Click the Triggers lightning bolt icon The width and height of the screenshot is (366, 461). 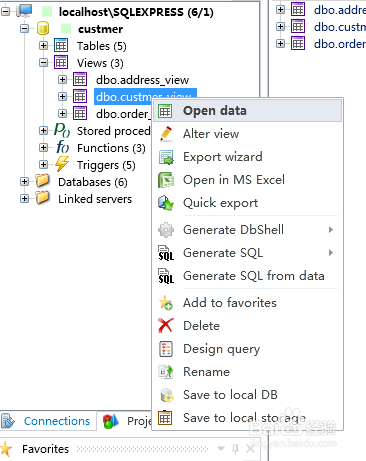pyautogui.click(x=62, y=164)
